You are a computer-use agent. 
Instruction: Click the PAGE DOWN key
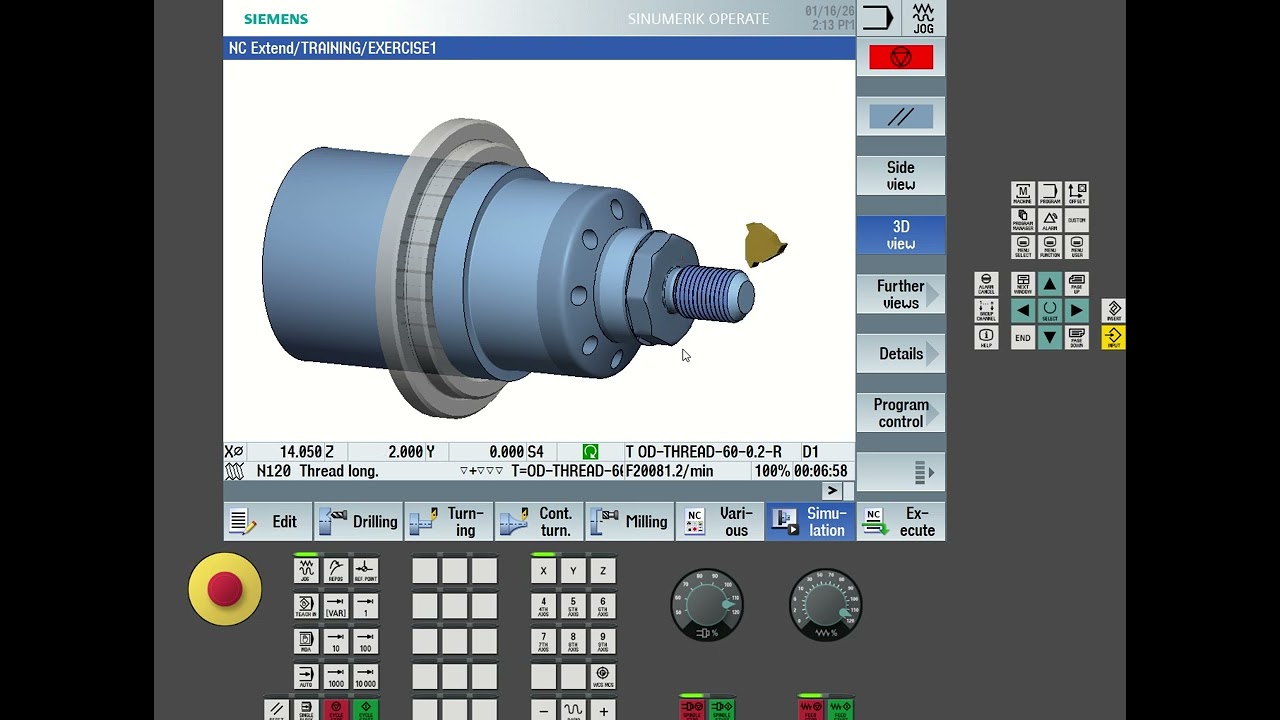[1077, 338]
